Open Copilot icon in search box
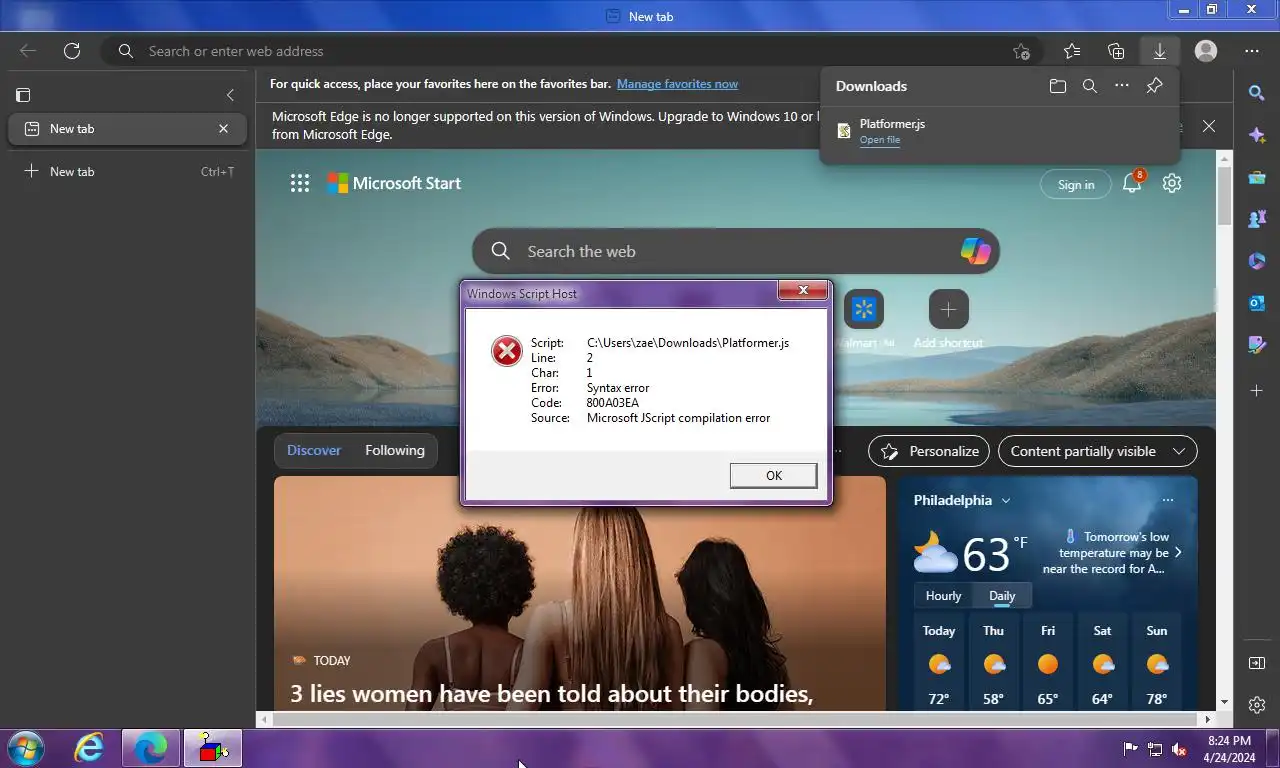Image resolution: width=1280 pixels, height=768 pixels. (975, 251)
